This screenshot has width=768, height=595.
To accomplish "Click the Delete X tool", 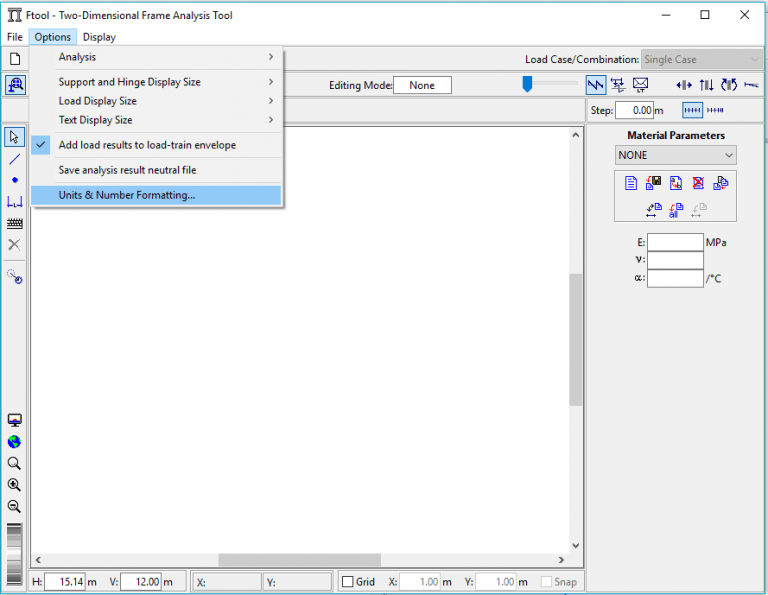I will (15, 244).
